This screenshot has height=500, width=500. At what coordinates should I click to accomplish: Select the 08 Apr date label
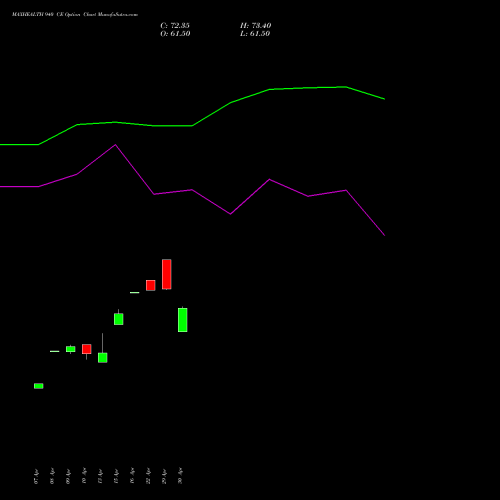tap(52, 476)
